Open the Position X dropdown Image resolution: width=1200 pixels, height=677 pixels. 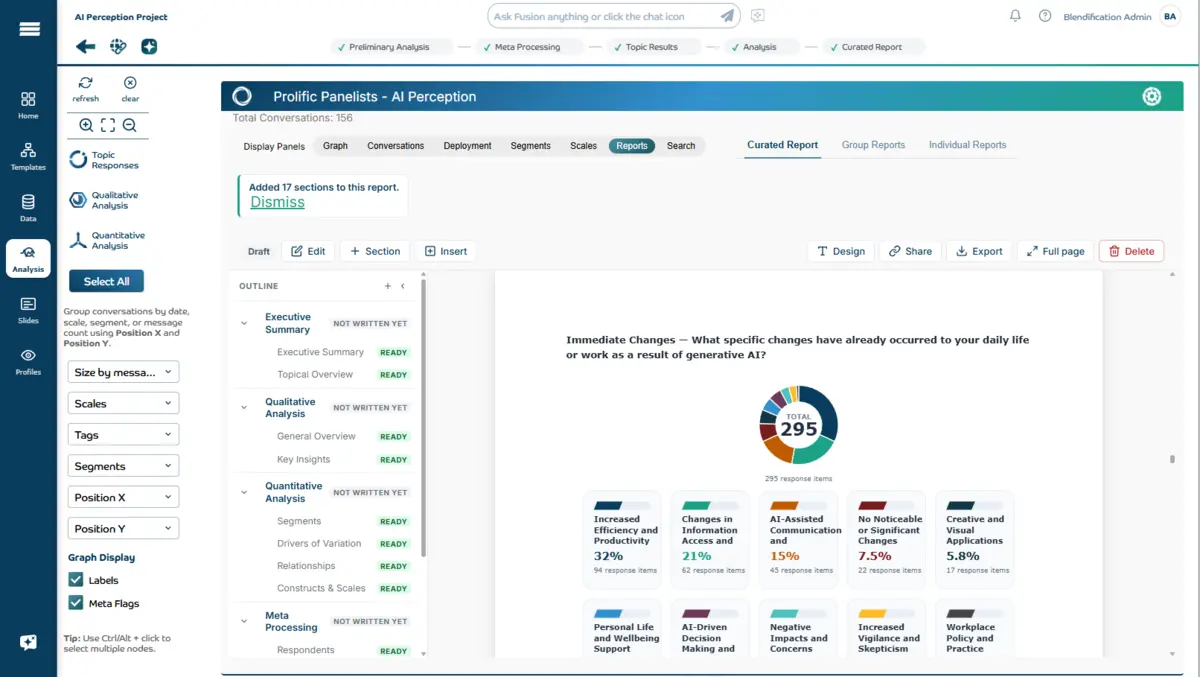(124, 497)
